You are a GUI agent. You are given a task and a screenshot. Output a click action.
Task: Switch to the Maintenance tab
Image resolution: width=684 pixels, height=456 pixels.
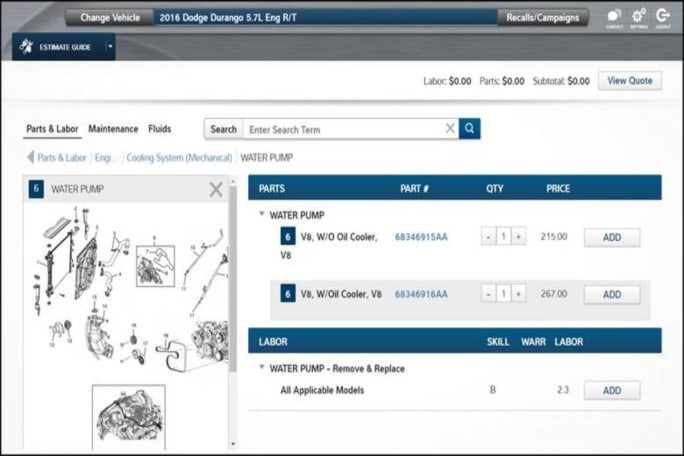point(113,129)
